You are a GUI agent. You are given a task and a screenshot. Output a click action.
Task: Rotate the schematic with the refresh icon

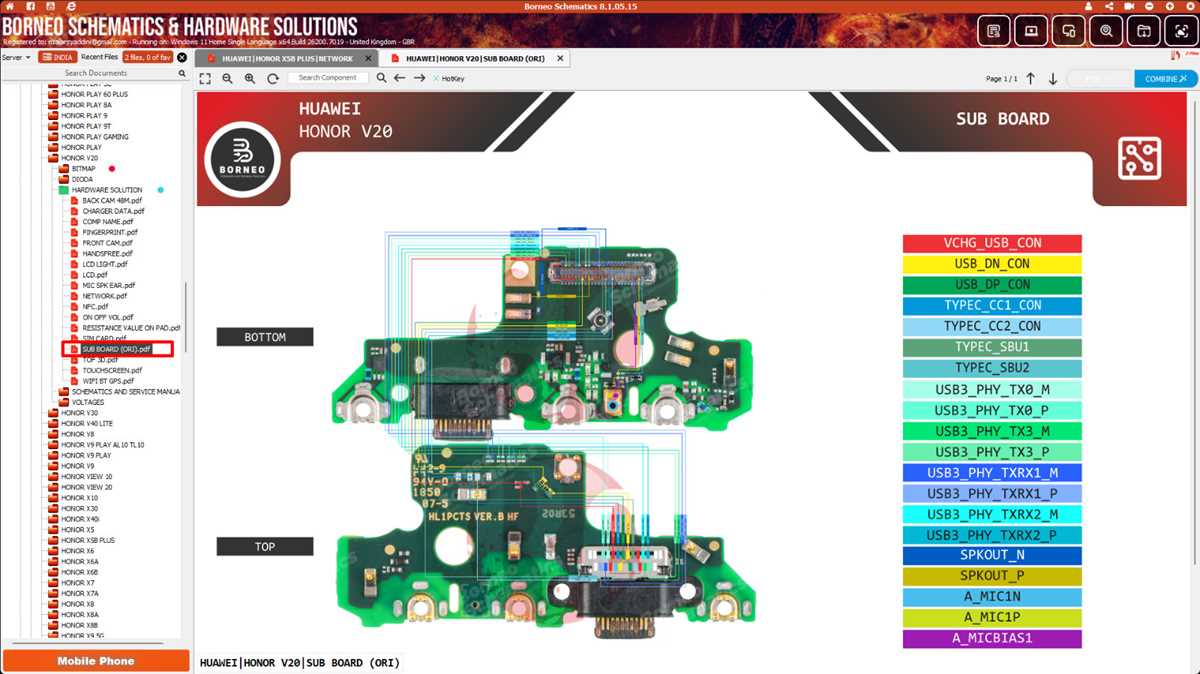272,78
